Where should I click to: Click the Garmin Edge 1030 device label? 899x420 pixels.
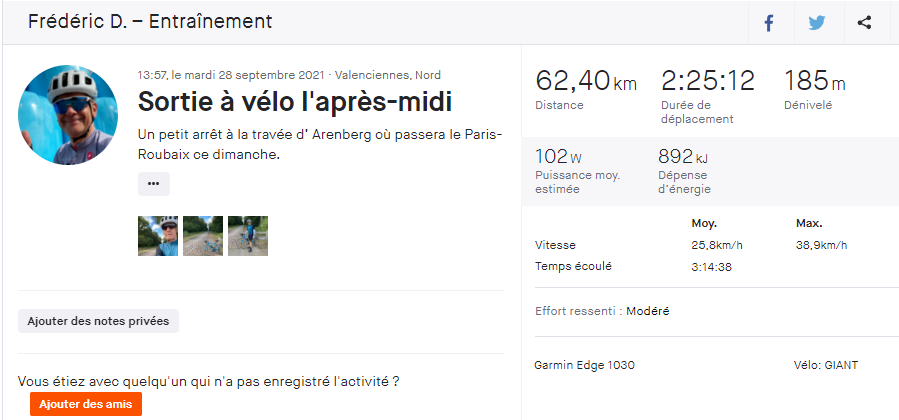[585, 365]
